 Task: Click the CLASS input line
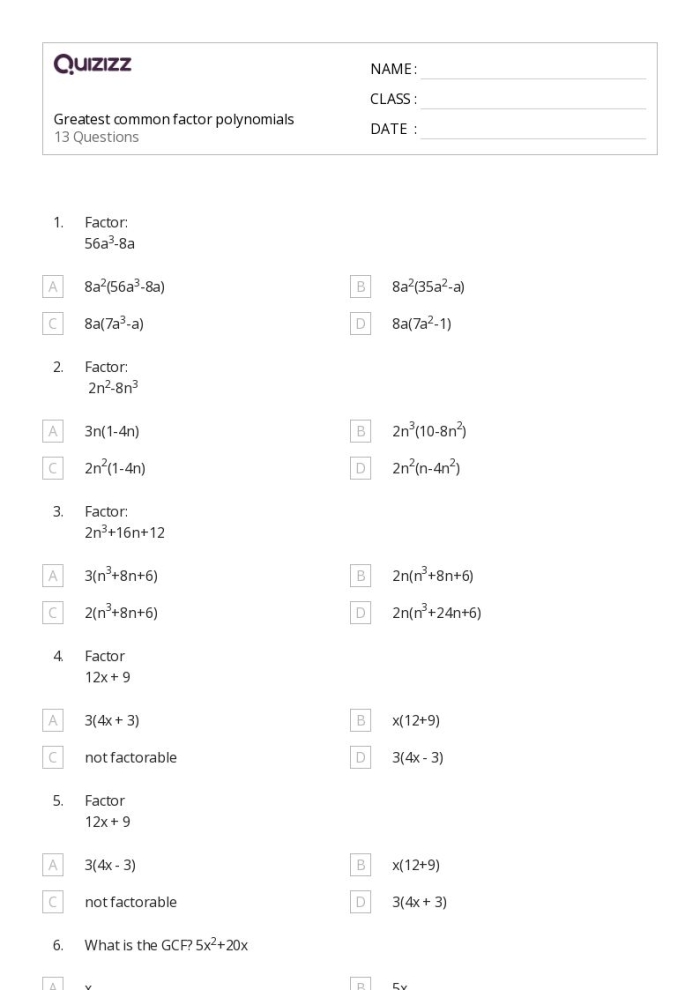[533, 99]
